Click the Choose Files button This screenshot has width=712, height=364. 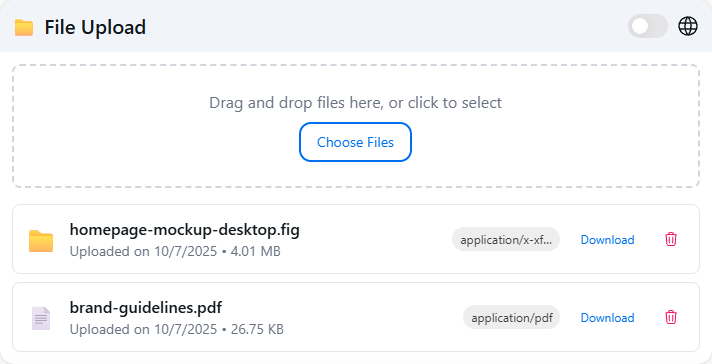coord(355,142)
